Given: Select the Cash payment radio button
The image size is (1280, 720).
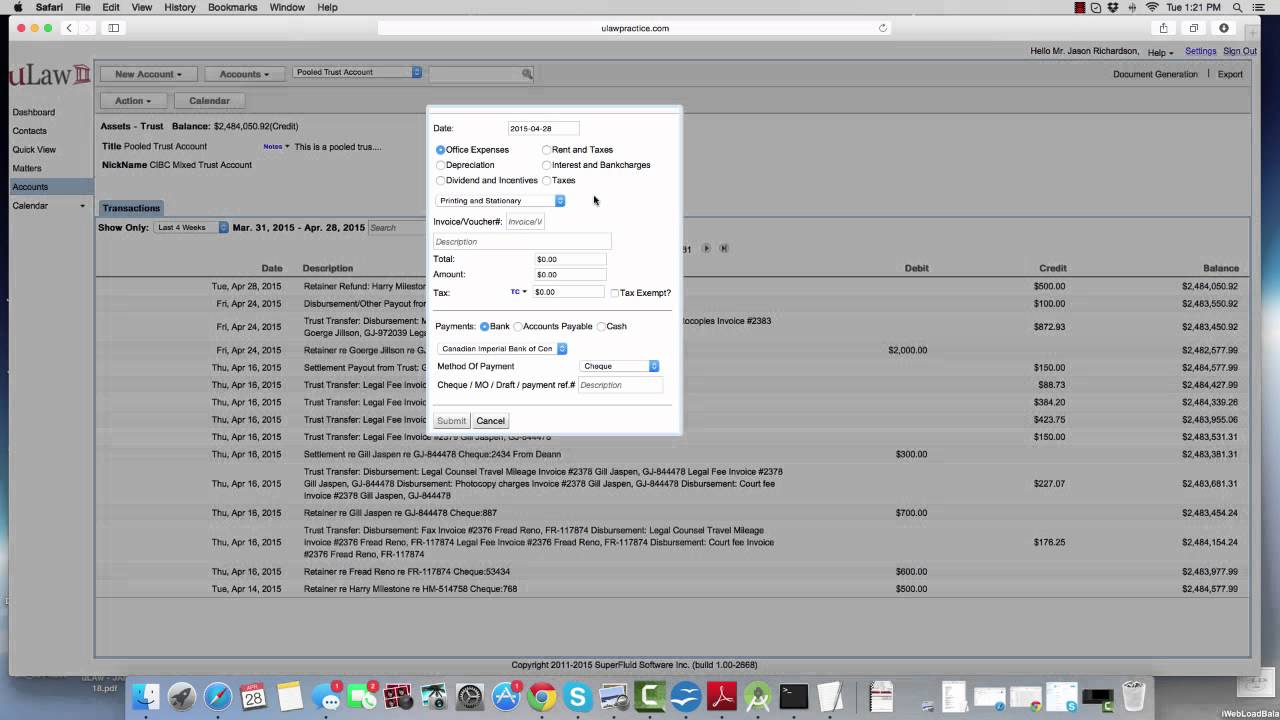Looking at the screenshot, I should (601, 327).
